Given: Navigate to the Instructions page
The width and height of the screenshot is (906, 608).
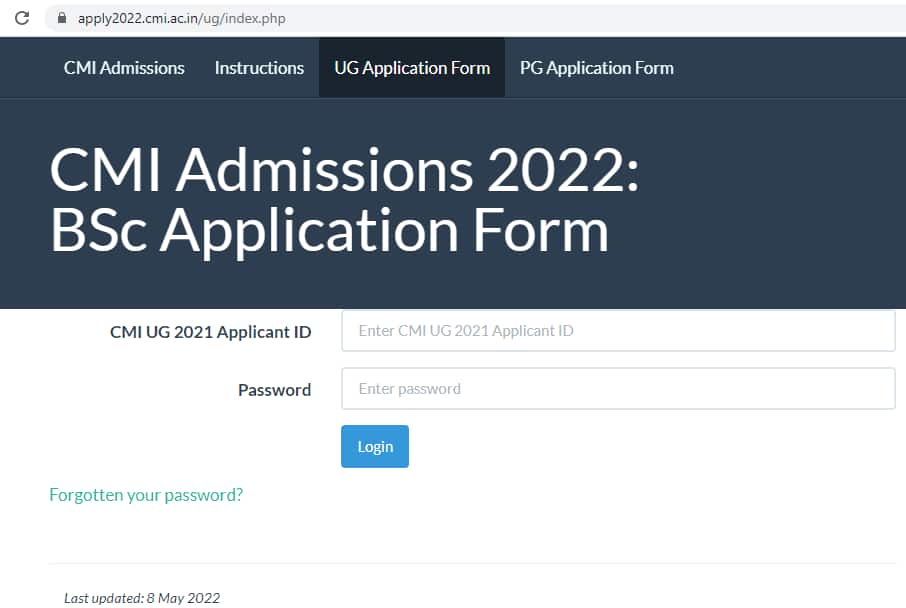Looking at the screenshot, I should [259, 67].
